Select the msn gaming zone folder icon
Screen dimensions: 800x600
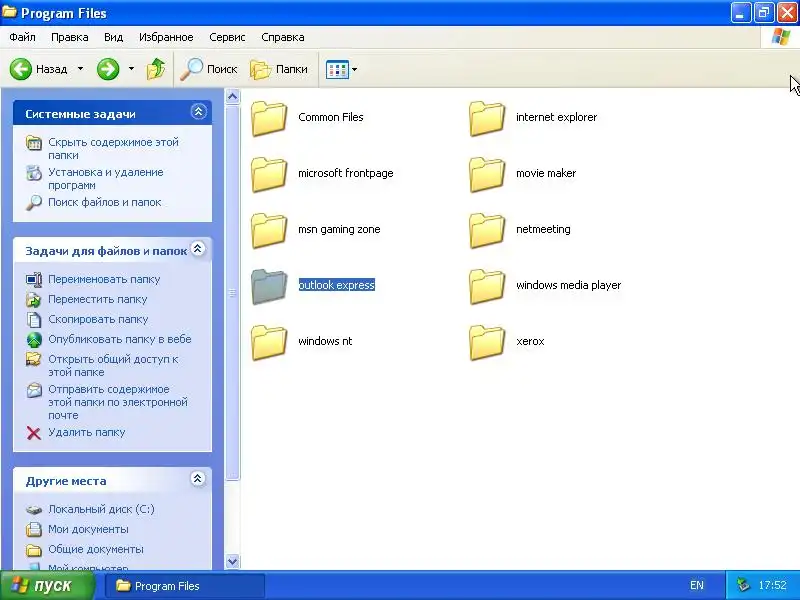(269, 231)
